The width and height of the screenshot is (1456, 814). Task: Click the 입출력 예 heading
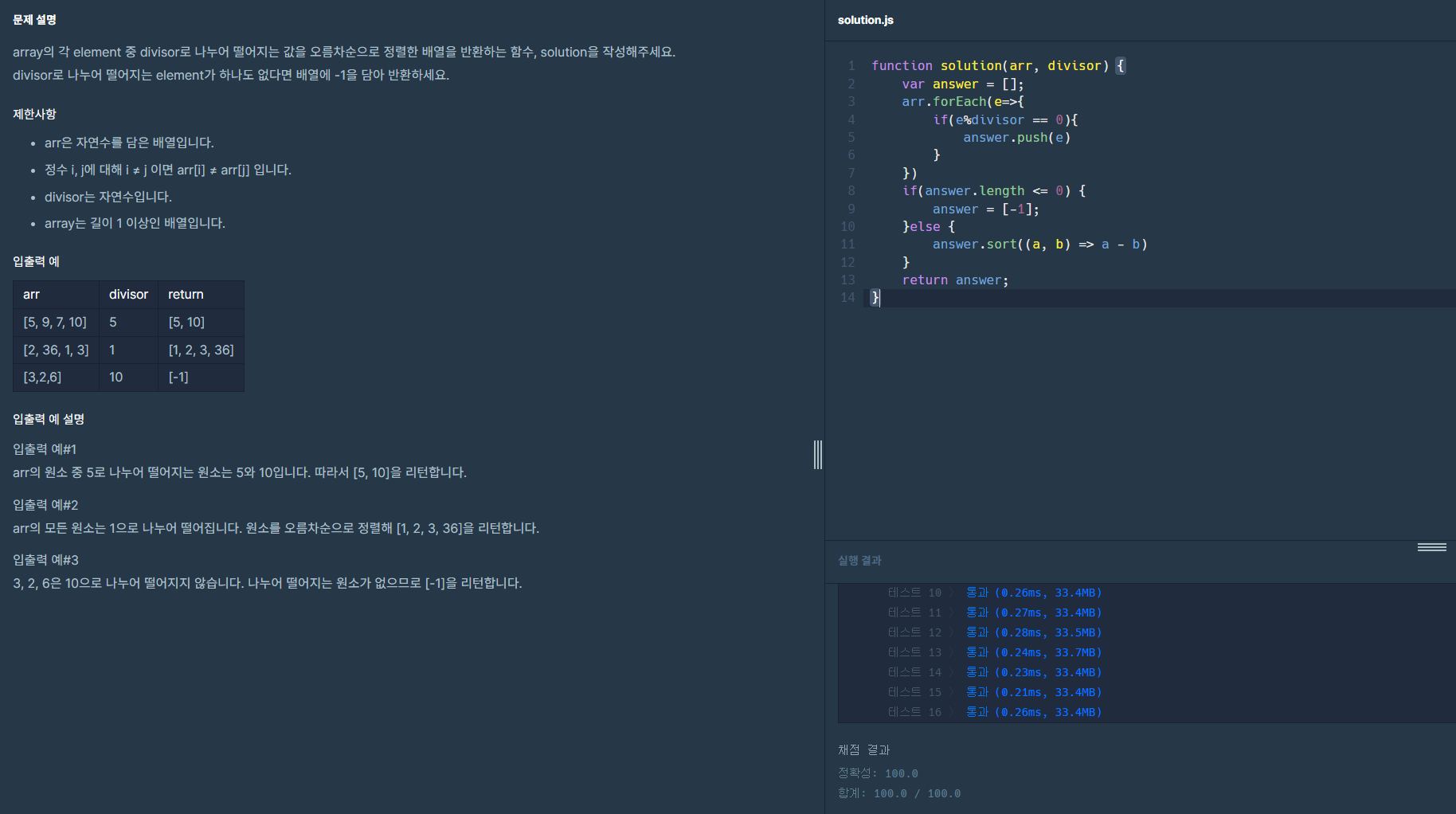pyautogui.click(x=36, y=261)
